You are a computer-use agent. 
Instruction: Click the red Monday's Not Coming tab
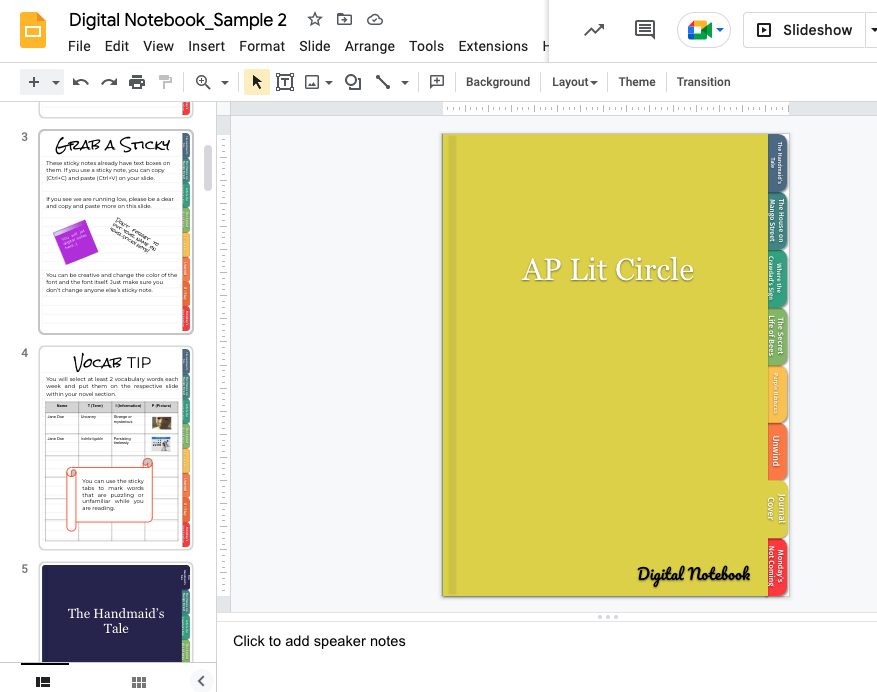click(x=777, y=567)
